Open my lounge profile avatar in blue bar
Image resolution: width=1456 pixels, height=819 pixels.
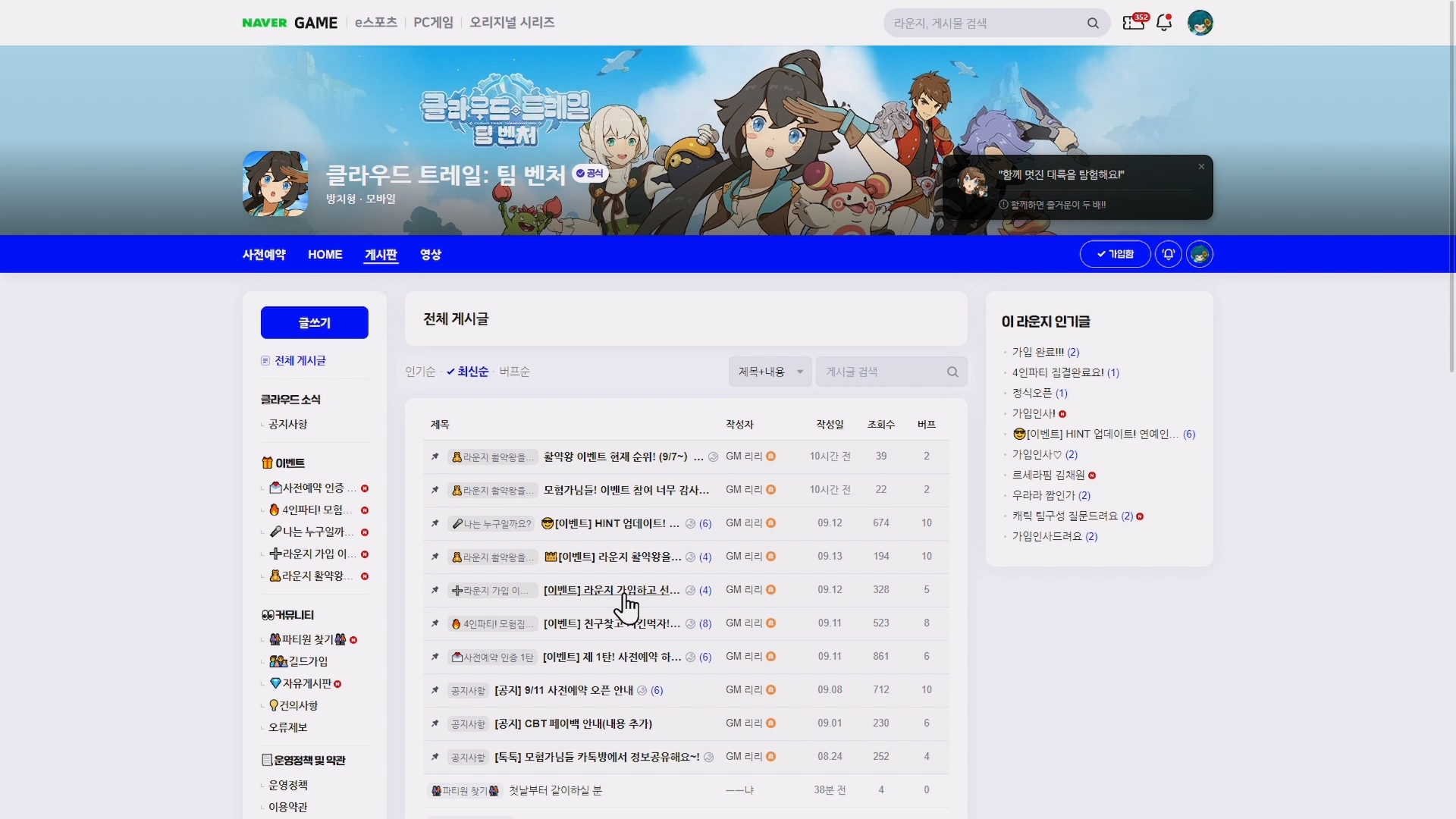[x=1200, y=254]
